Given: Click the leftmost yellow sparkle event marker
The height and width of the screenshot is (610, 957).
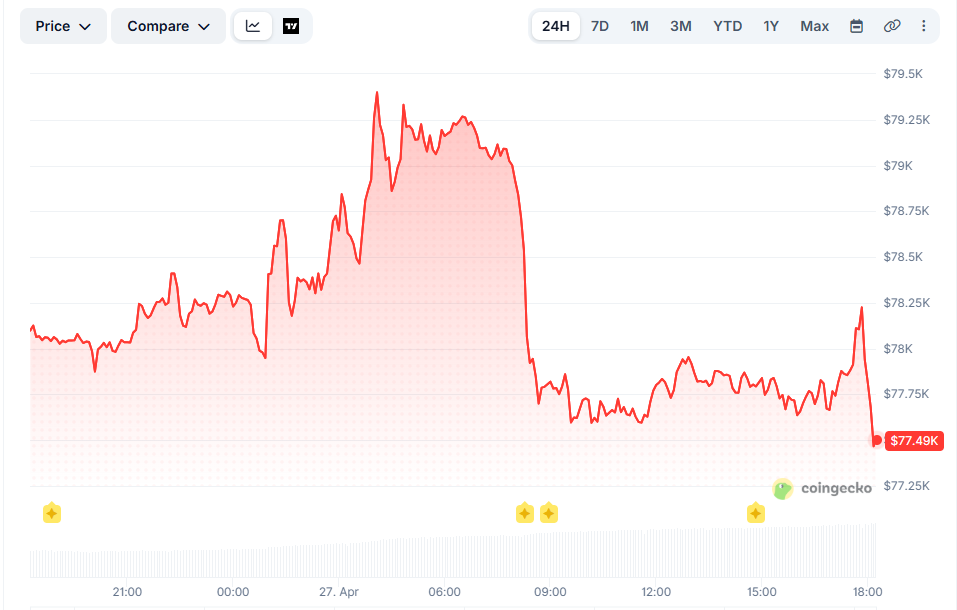Looking at the screenshot, I should click(x=52, y=513).
